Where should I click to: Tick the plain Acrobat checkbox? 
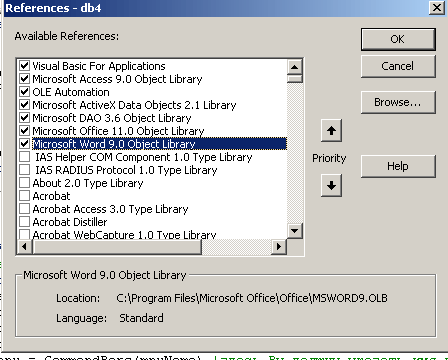[24, 195]
